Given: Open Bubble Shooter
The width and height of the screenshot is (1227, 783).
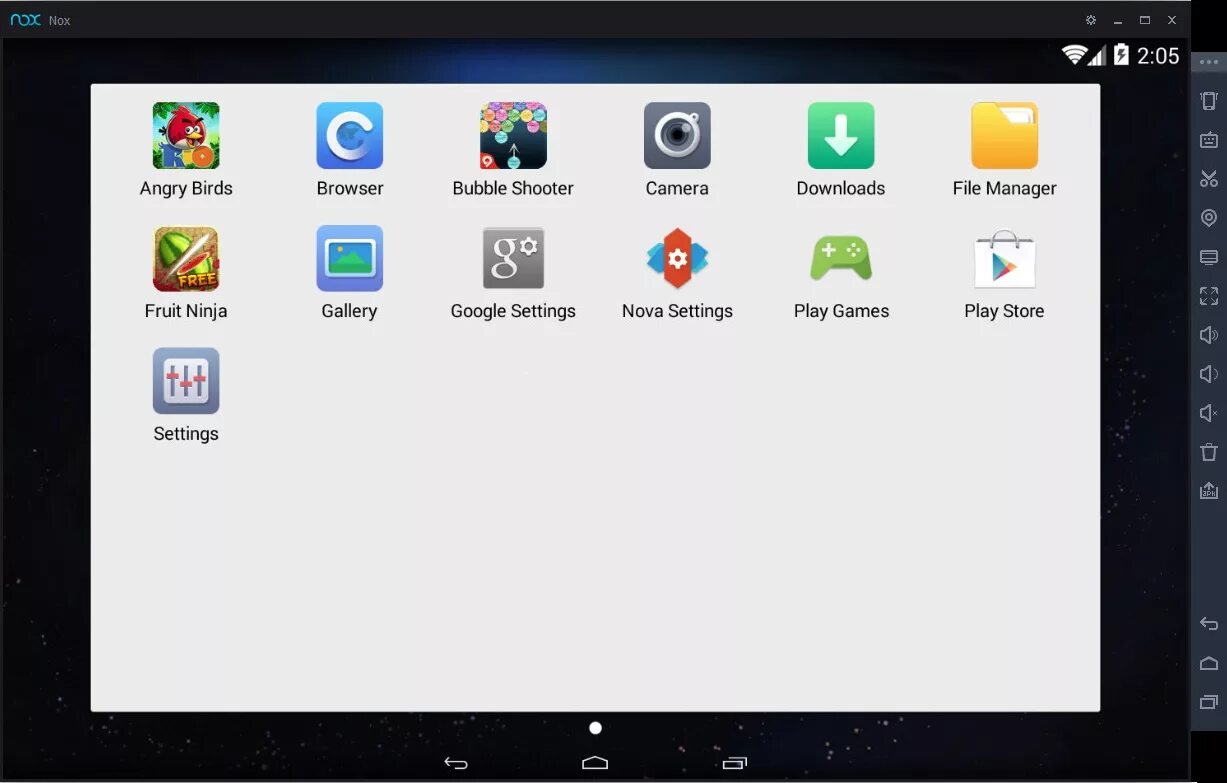Looking at the screenshot, I should [x=513, y=136].
